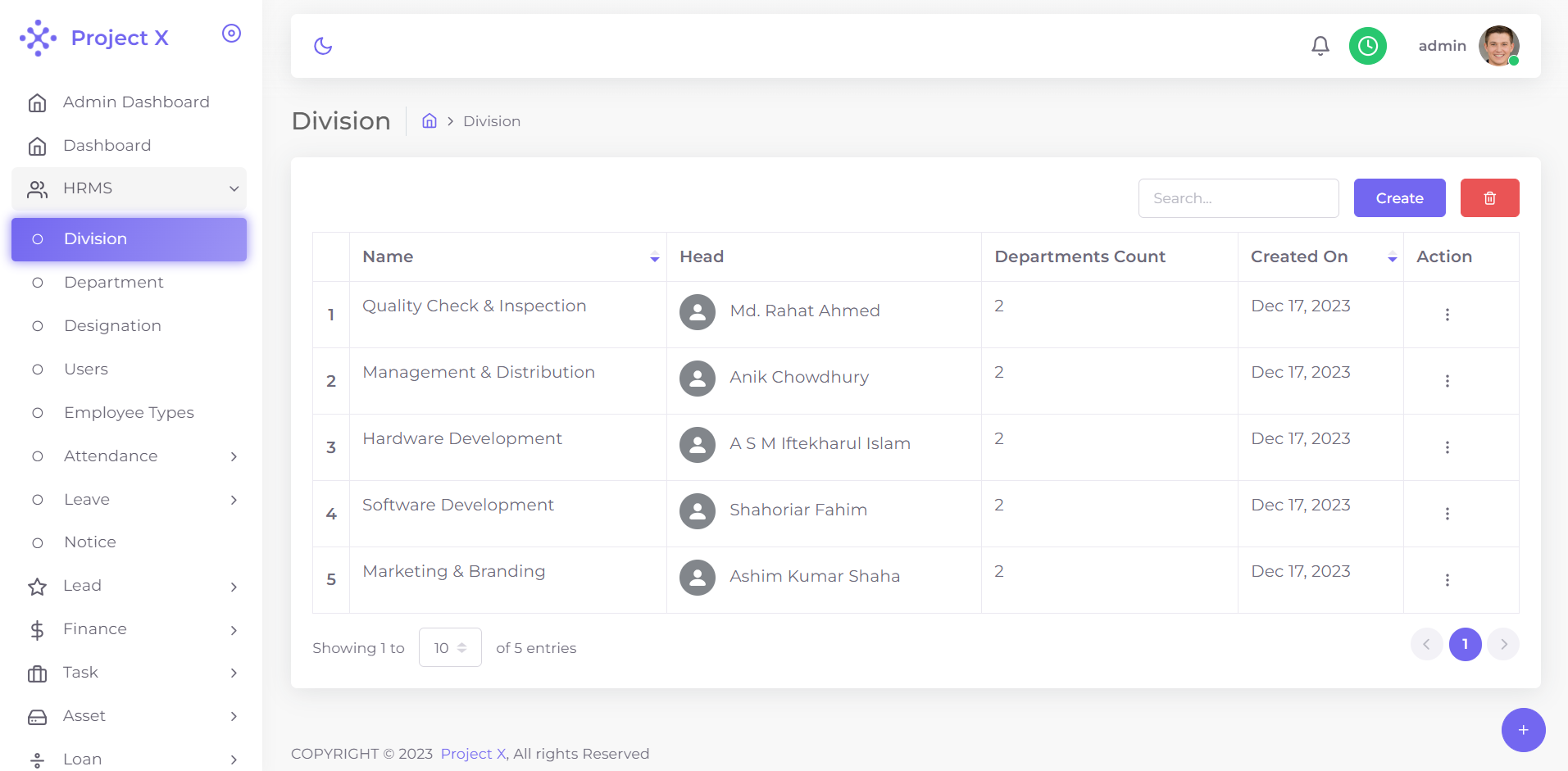The image size is (1568, 771).
Task: Expand the Finance menu chevron
Action: click(234, 630)
